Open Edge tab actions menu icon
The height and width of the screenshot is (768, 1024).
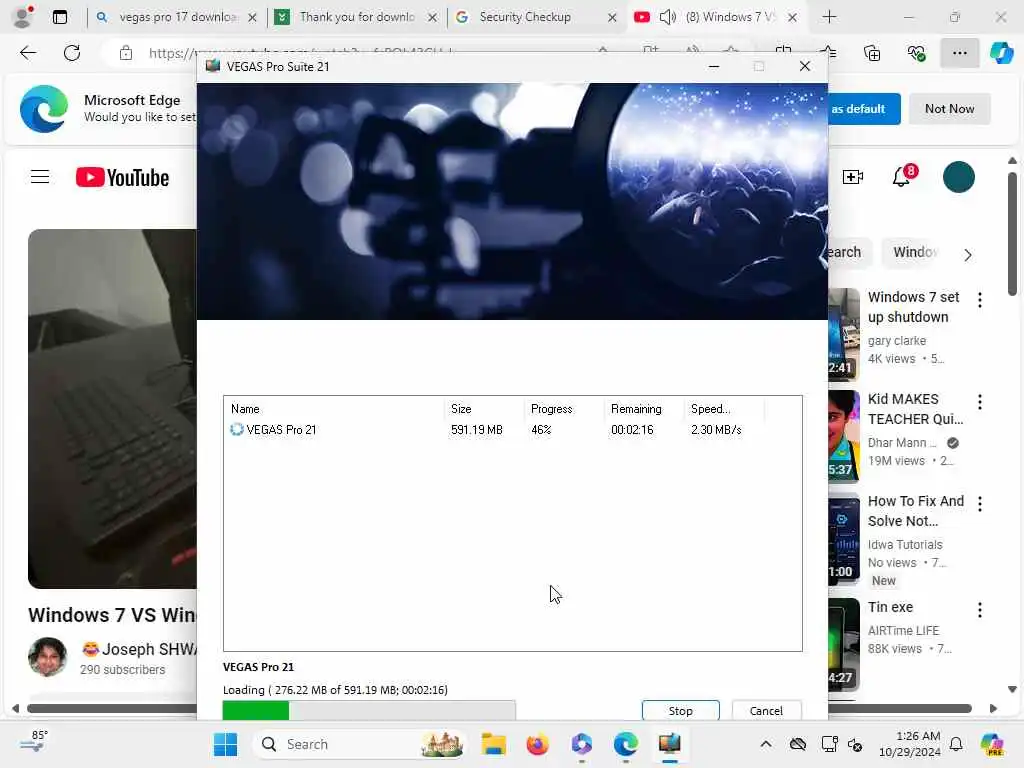point(59,17)
